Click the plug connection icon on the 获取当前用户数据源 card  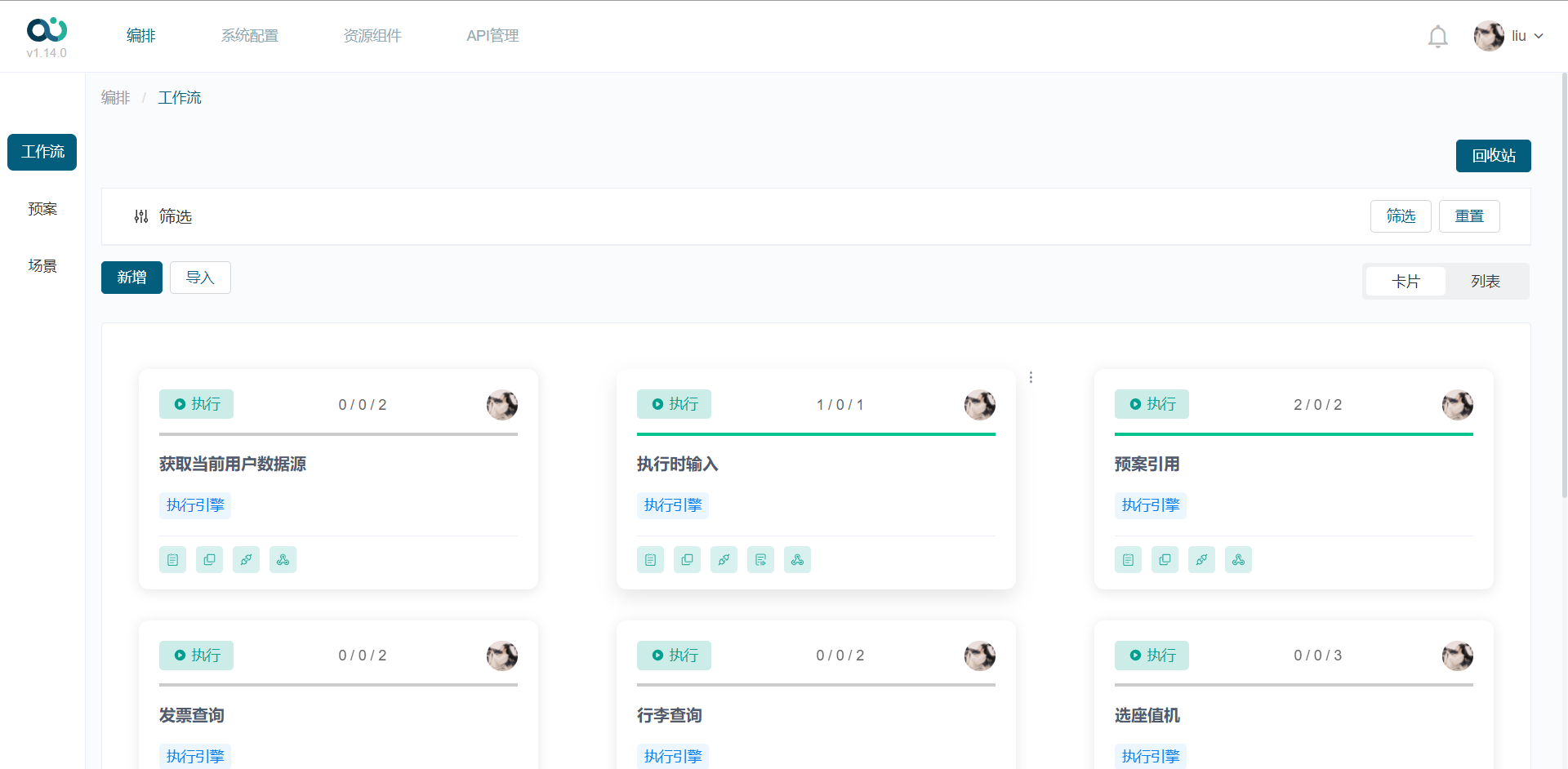click(246, 559)
